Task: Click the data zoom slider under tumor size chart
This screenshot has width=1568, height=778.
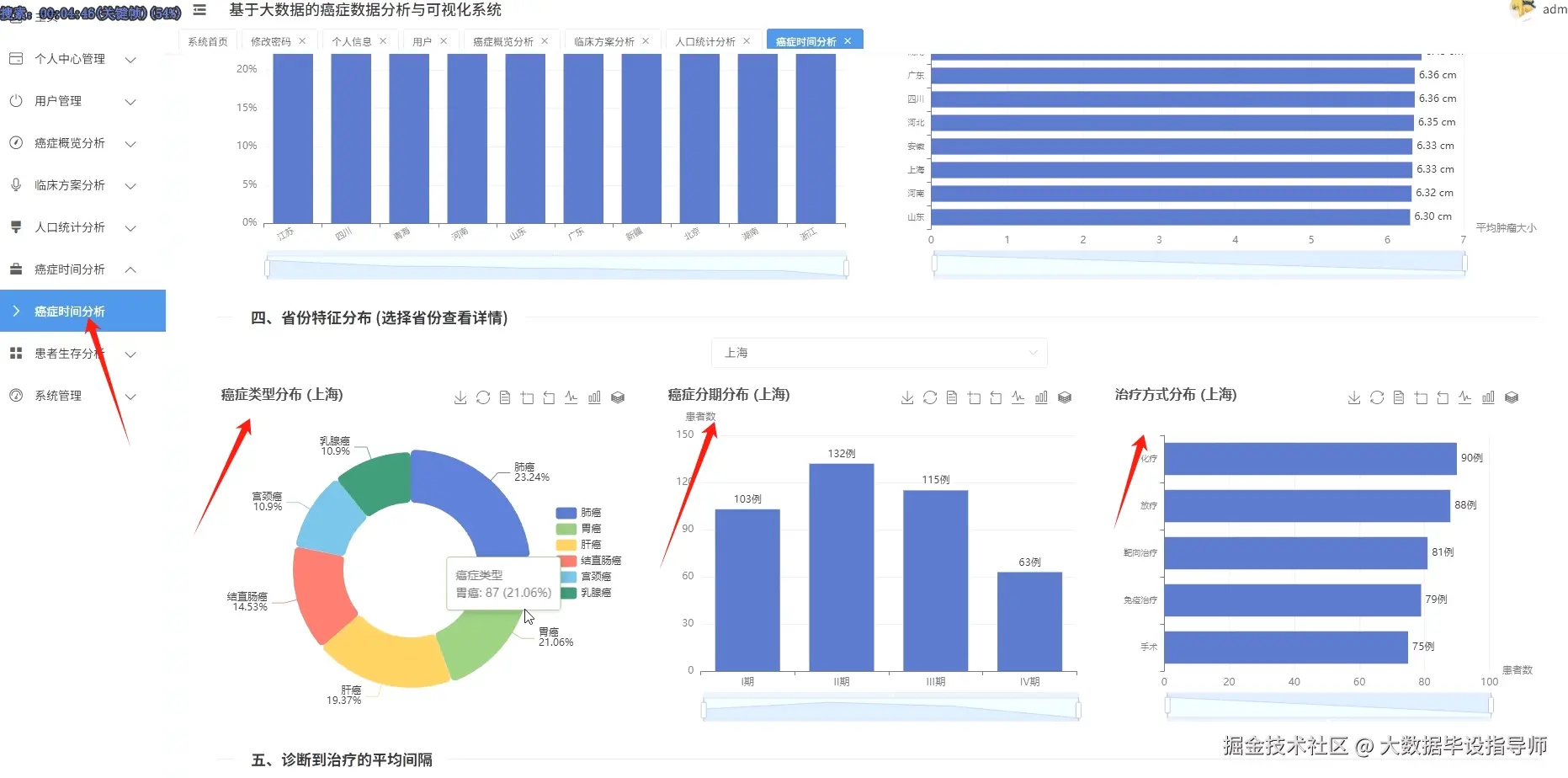Action: coord(1199,264)
